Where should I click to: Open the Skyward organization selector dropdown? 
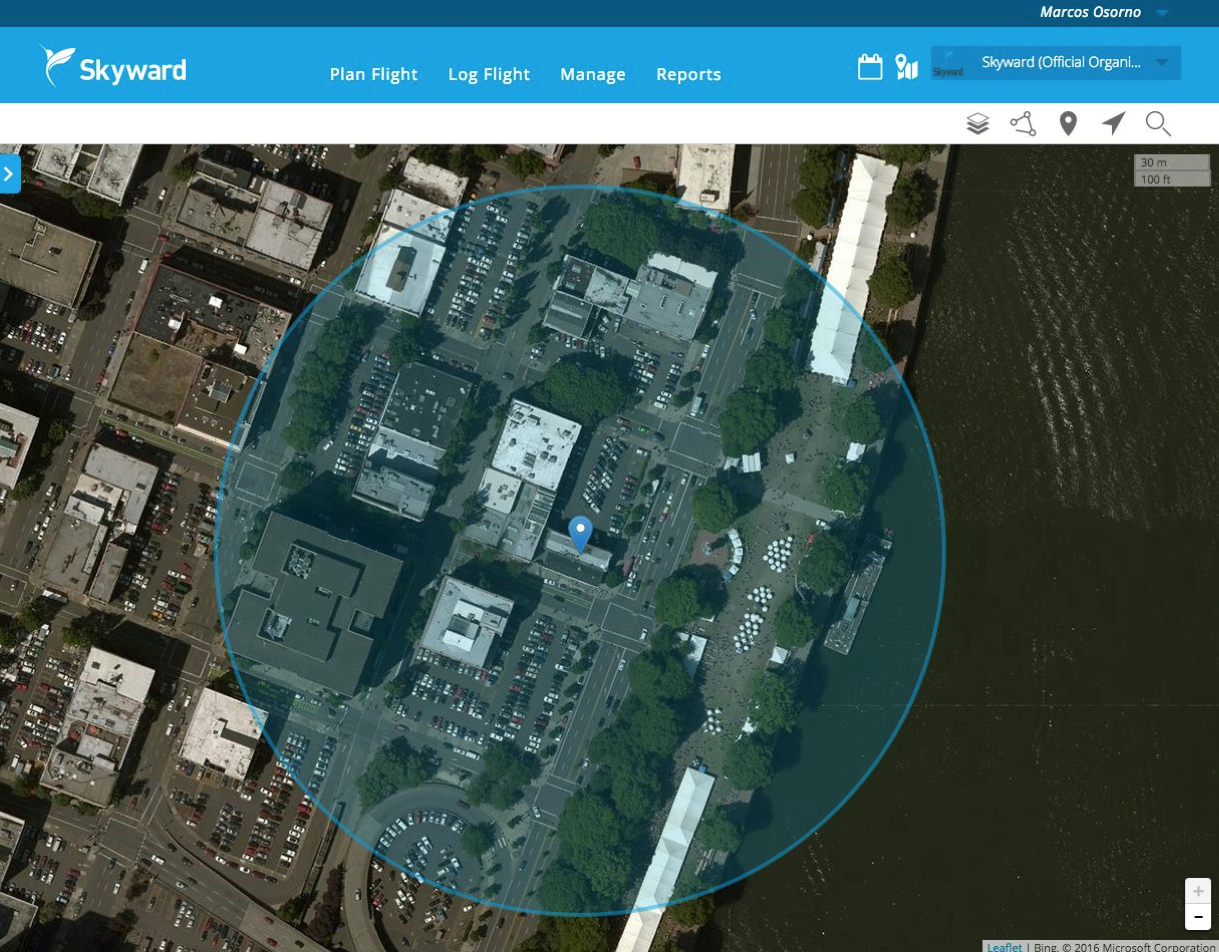(x=1055, y=63)
